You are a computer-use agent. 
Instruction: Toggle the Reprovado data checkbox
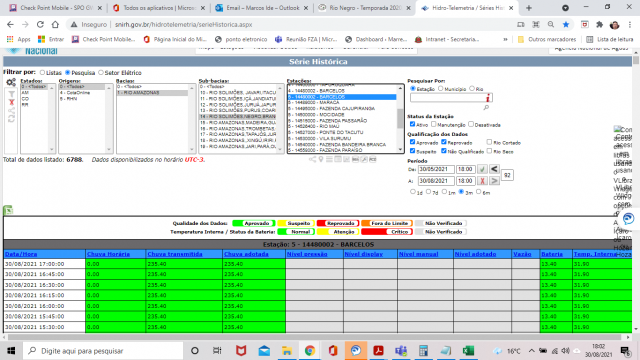[444, 142]
